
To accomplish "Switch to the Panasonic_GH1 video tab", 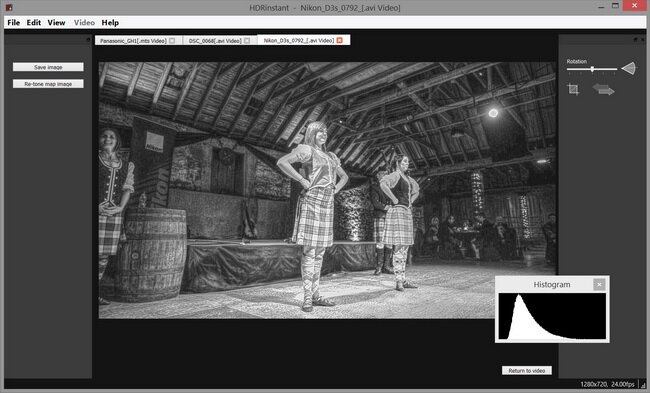I will 133,41.
